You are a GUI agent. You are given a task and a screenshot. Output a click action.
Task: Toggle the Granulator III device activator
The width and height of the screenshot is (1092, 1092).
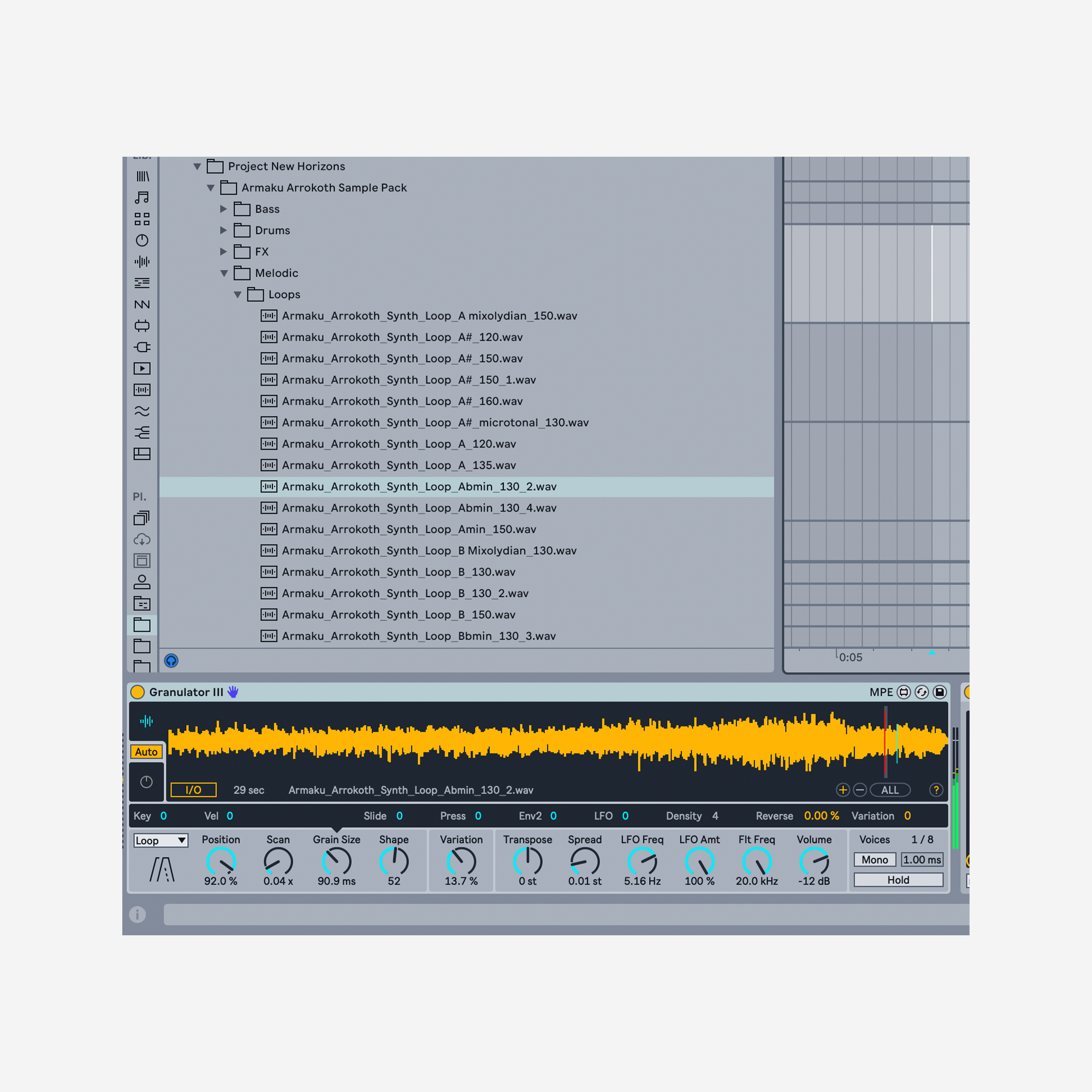138,692
